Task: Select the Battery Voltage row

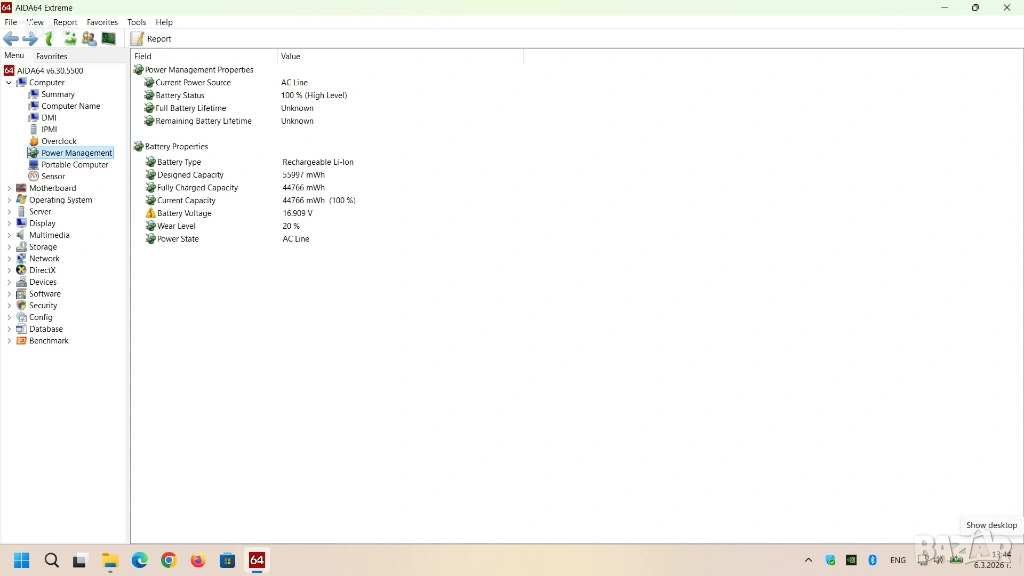Action: 184,213
